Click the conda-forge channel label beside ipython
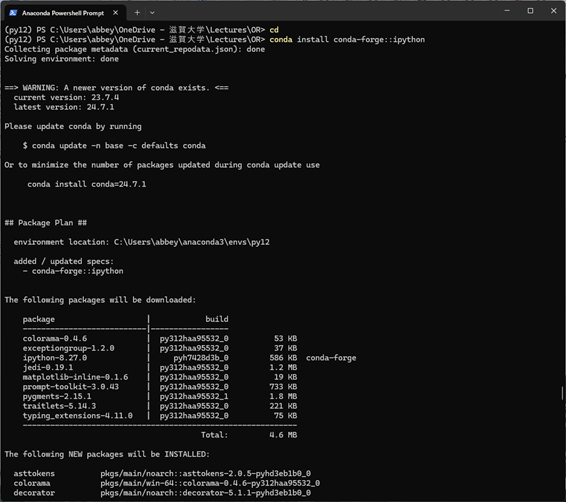Screen dimensions: 566x502 pos(331,358)
